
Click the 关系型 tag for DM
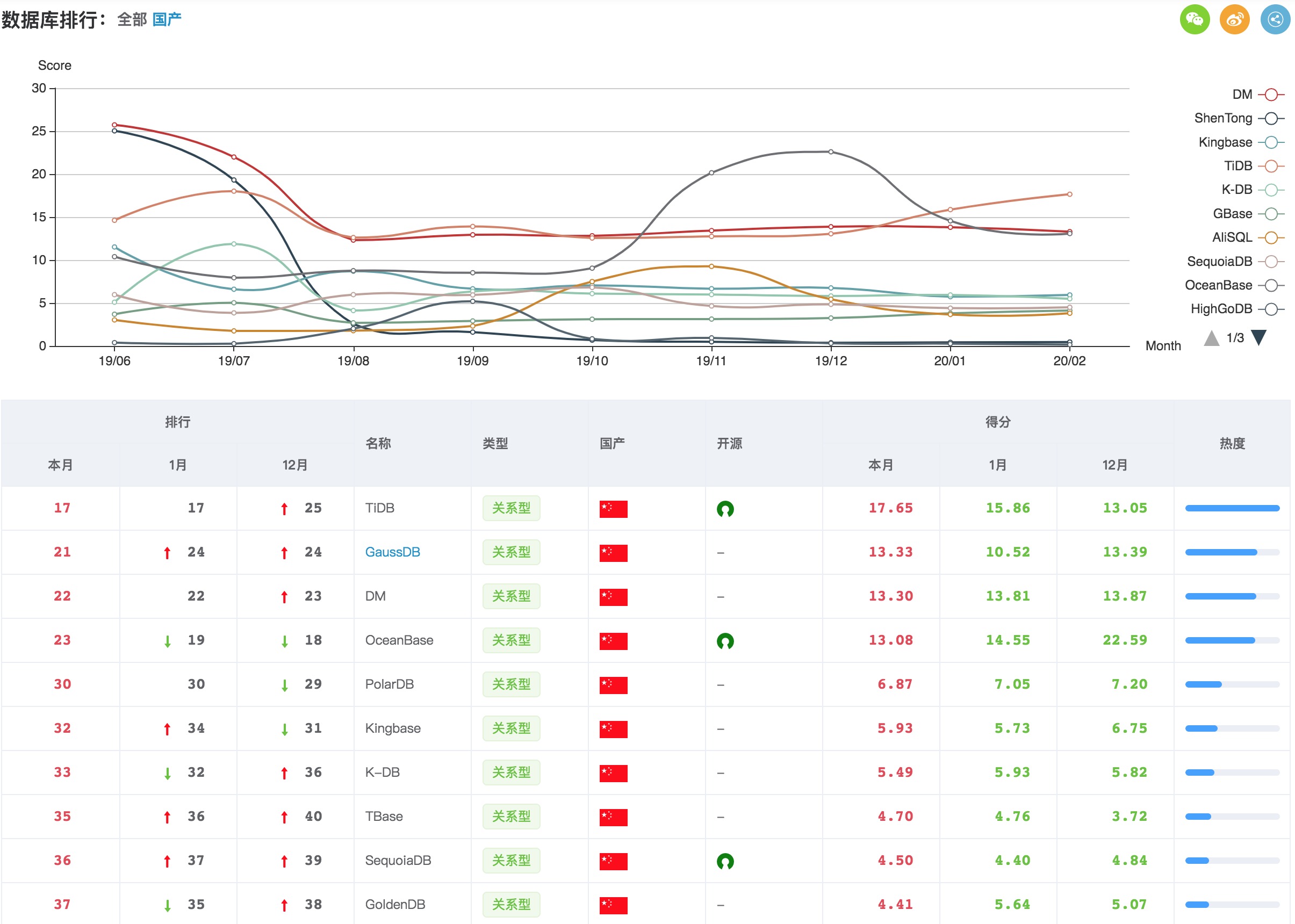click(x=511, y=596)
